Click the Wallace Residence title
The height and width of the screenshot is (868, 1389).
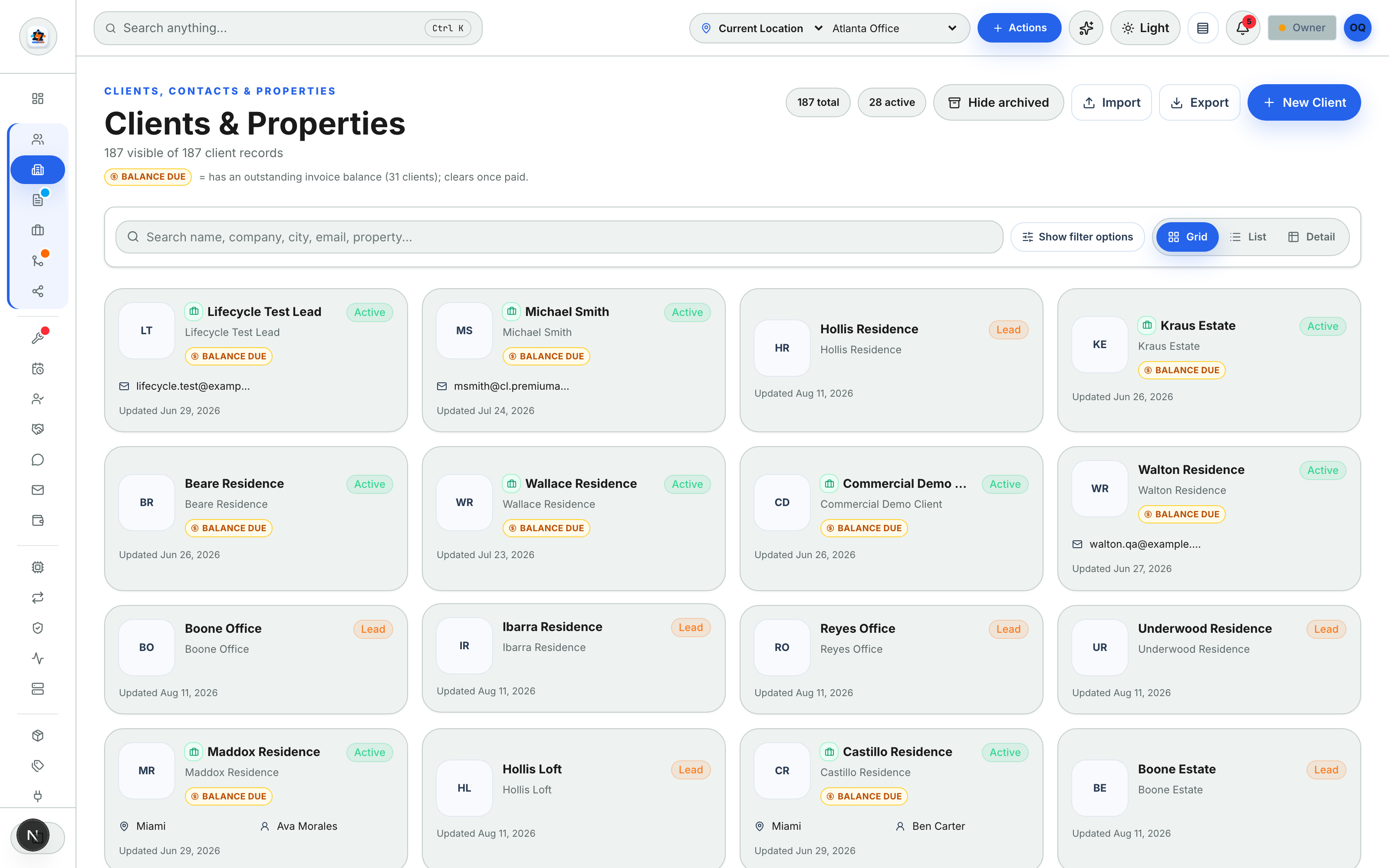point(581,483)
